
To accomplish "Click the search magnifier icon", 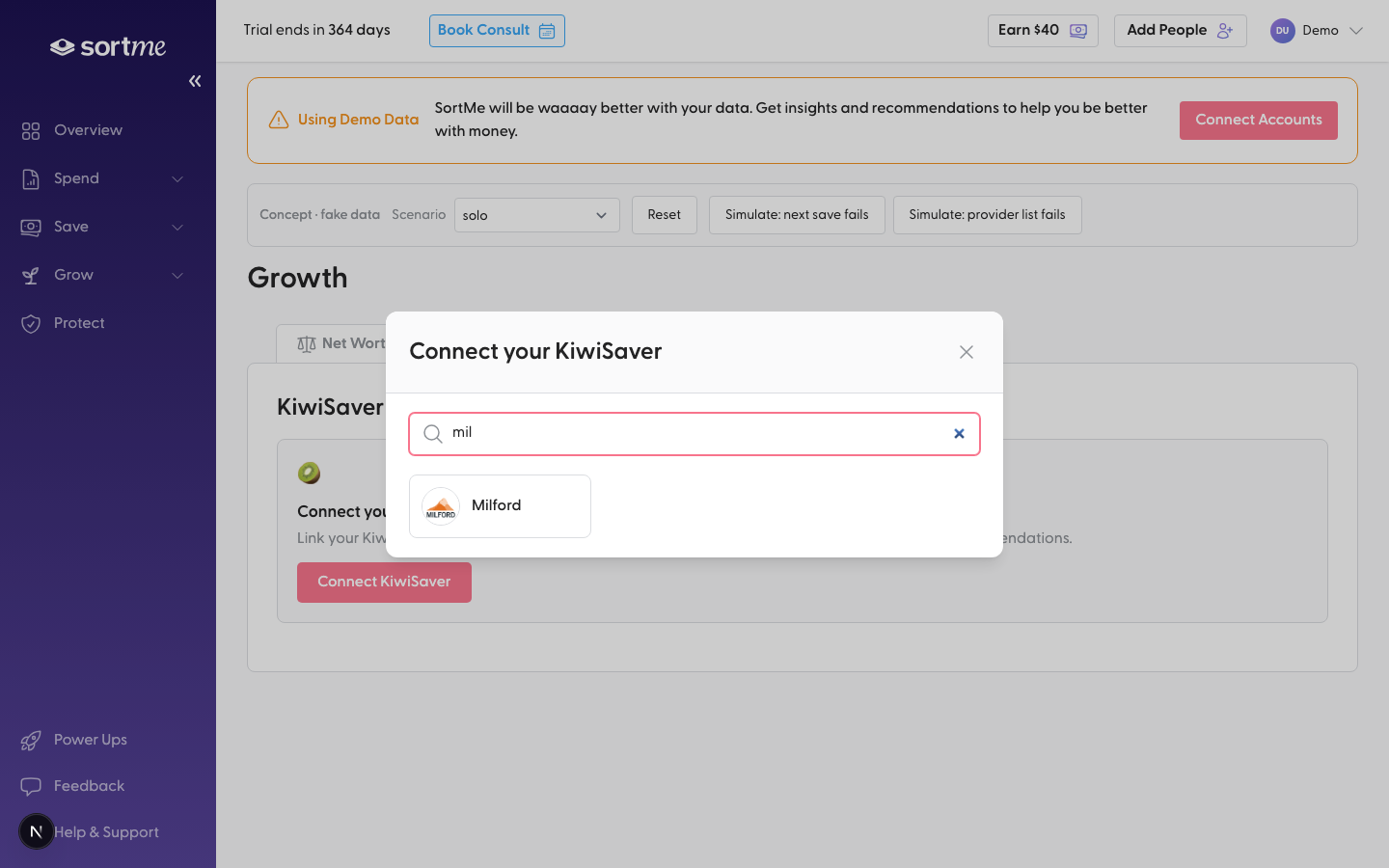I will [x=433, y=434].
